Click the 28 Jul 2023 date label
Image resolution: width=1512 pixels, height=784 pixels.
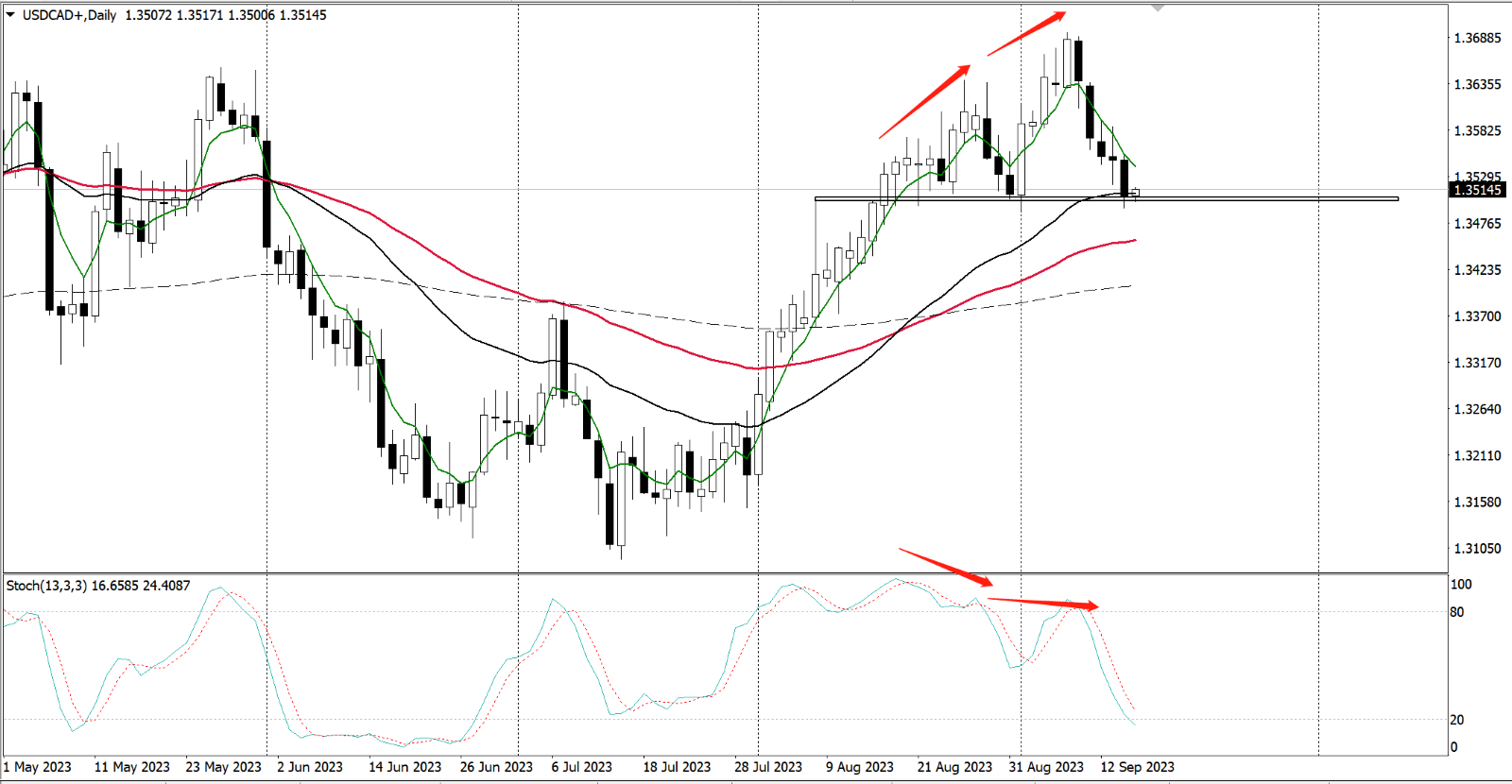pyautogui.click(x=767, y=767)
